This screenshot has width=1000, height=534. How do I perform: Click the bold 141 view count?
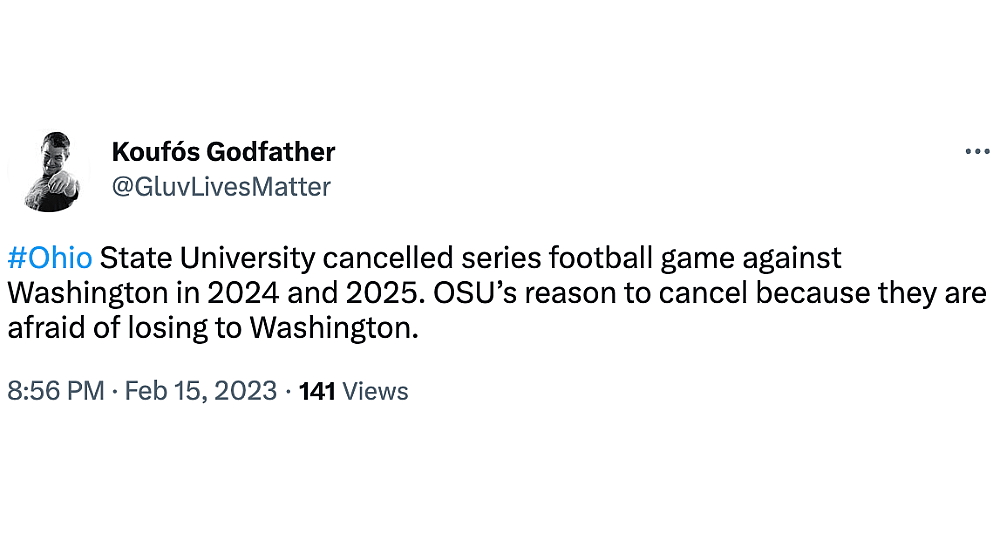click(317, 391)
